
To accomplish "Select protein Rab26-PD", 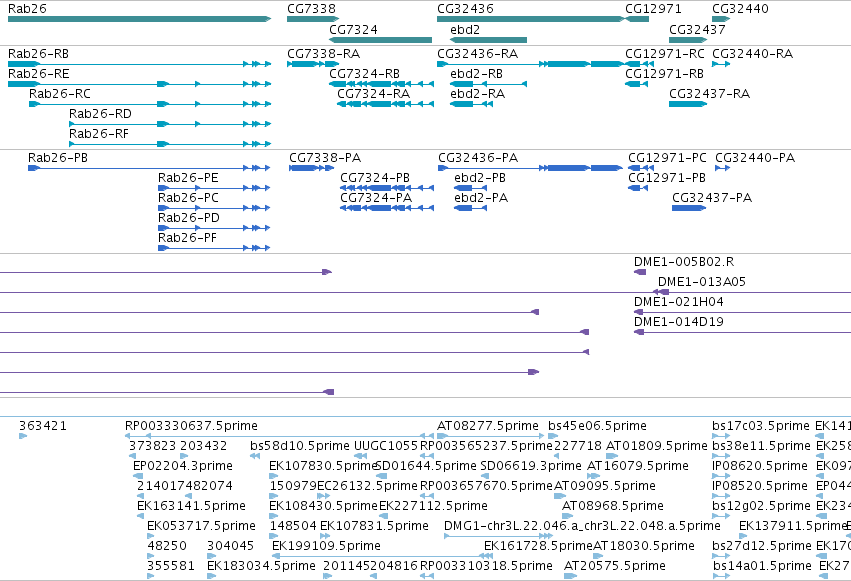I will pyautogui.click(x=214, y=228).
